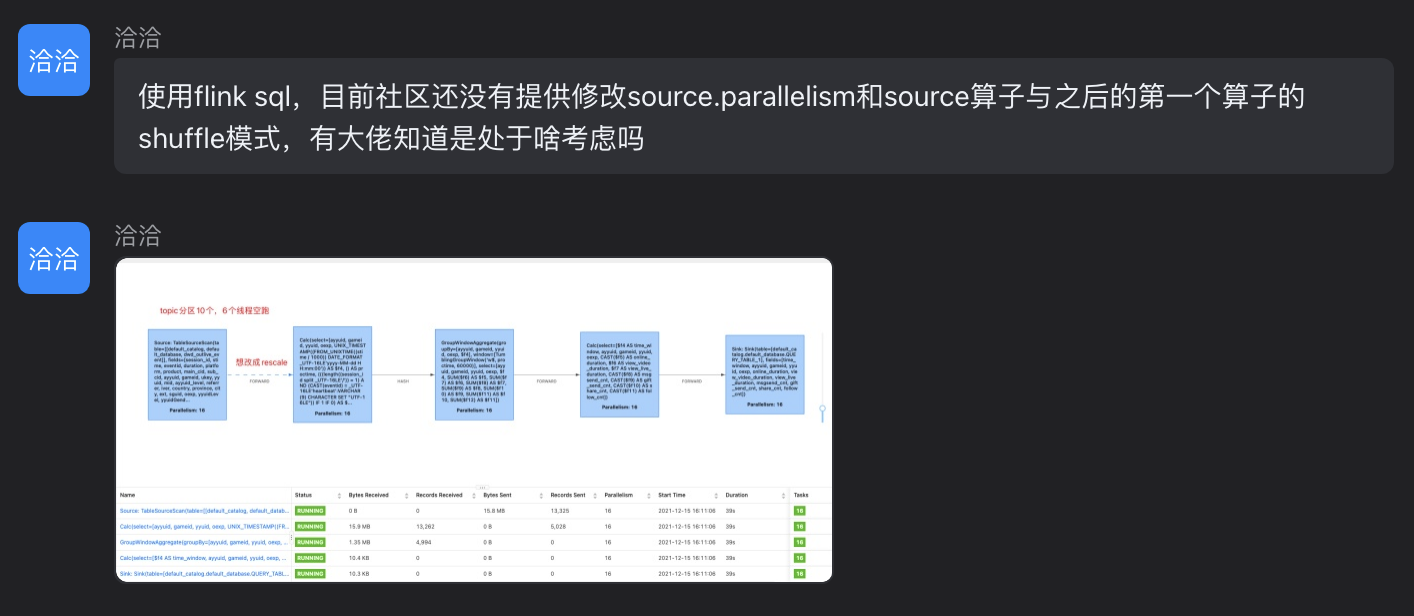Sort by the Records Sent column arrows
Image resolution: width=1414 pixels, height=616 pixels.
(594, 495)
